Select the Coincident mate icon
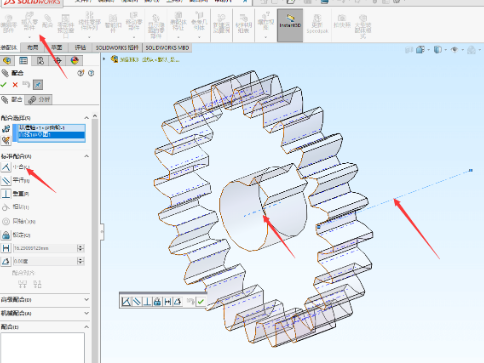The height and width of the screenshot is (363, 484). tap(6, 167)
